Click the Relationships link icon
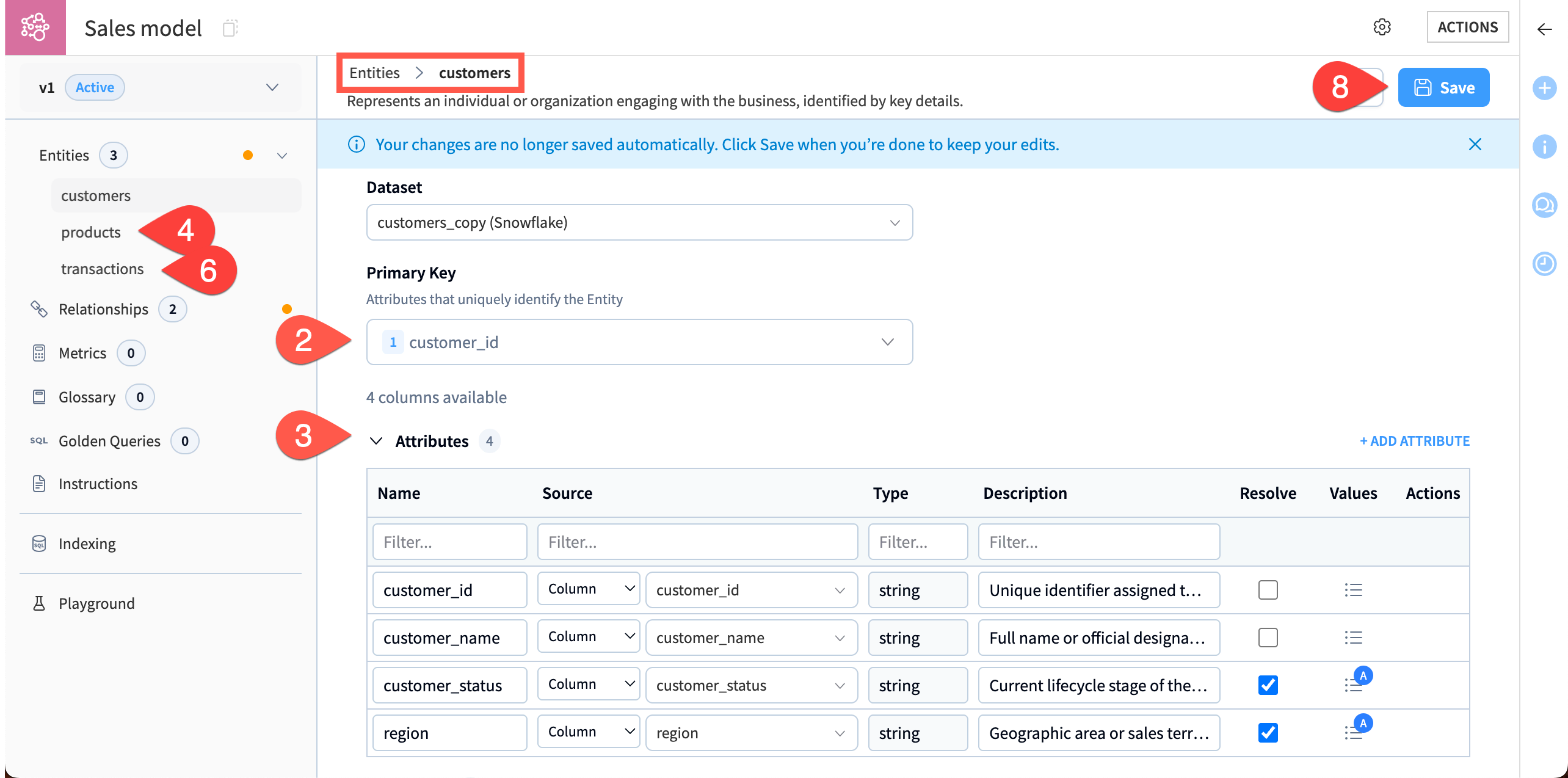The image size is (1568, 778). pos(39,309)
